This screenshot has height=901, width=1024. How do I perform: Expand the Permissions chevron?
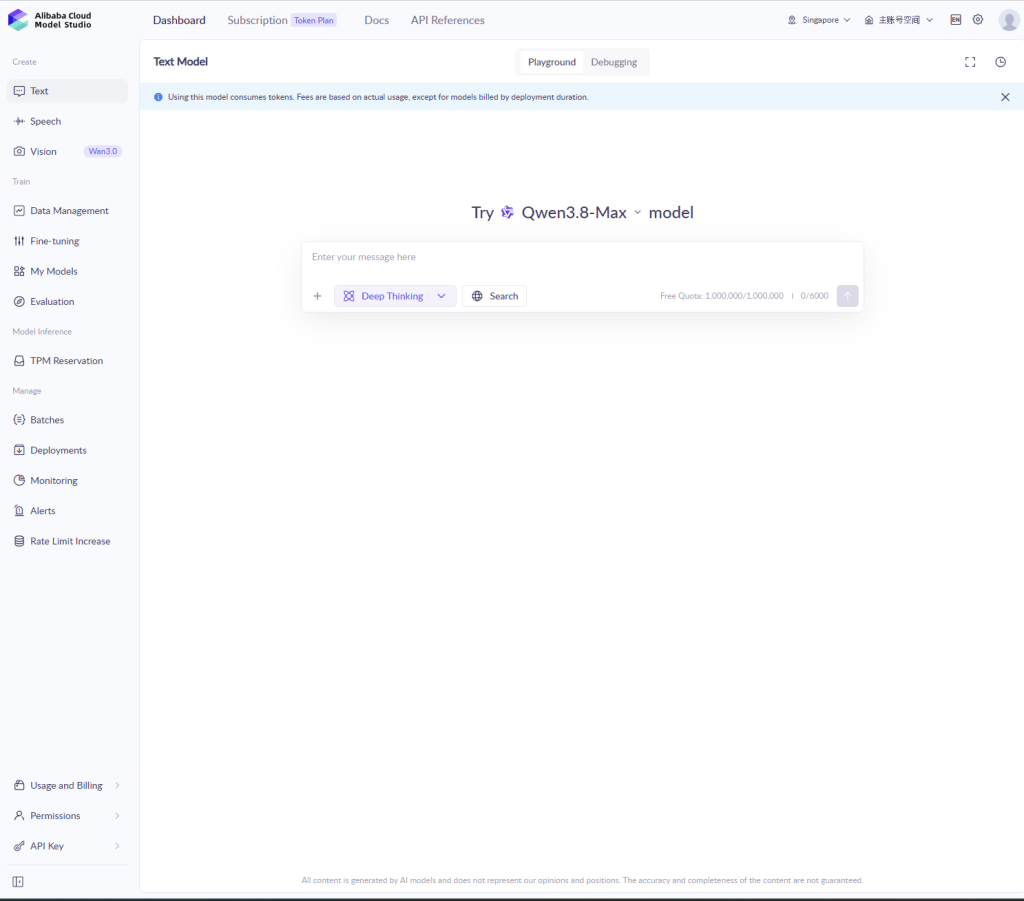pyautogui.click(x=118, y=815)
